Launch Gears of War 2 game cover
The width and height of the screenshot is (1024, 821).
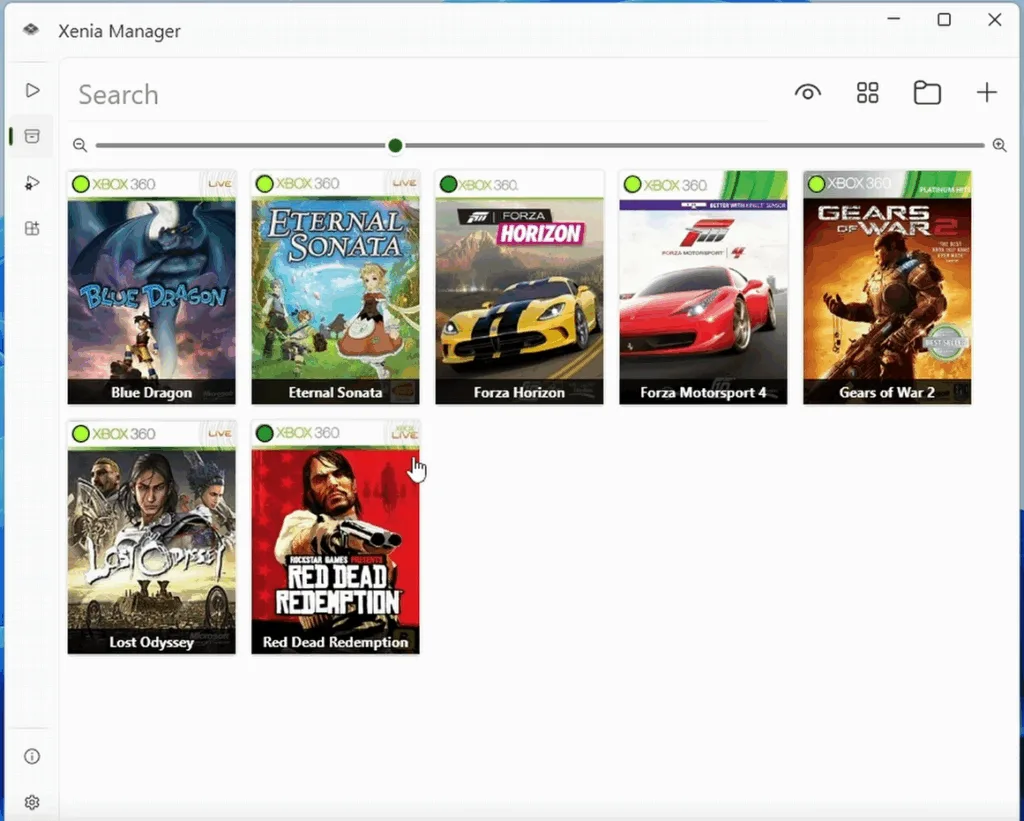click(x=887, y=287)
